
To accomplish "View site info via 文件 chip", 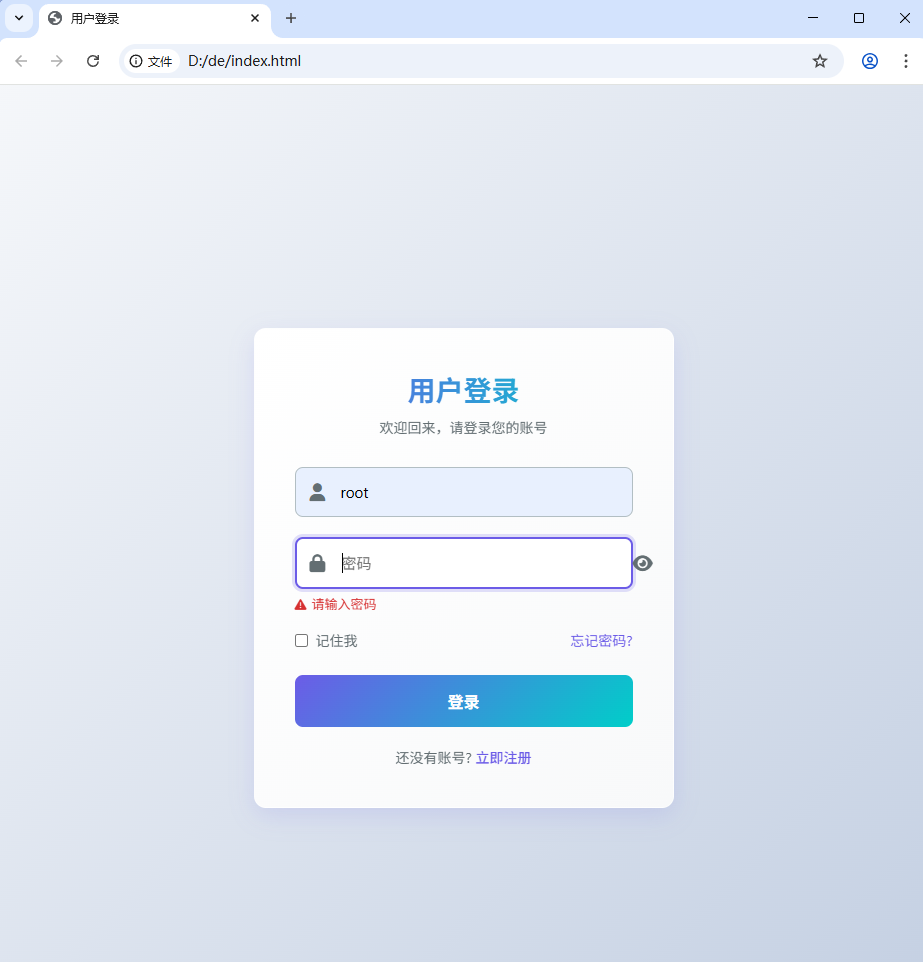I will pos(151,61).
